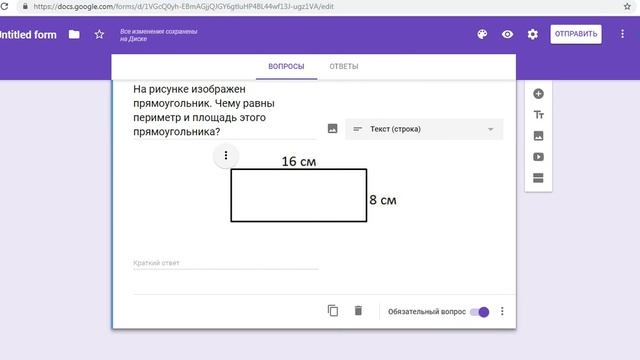640x360 pixels.
Task: Open the header more options menu
Action: coord(622,34)
